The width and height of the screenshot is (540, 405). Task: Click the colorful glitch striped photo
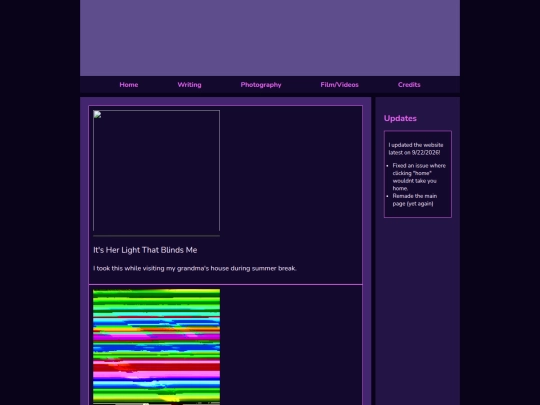tap(156, 347)
